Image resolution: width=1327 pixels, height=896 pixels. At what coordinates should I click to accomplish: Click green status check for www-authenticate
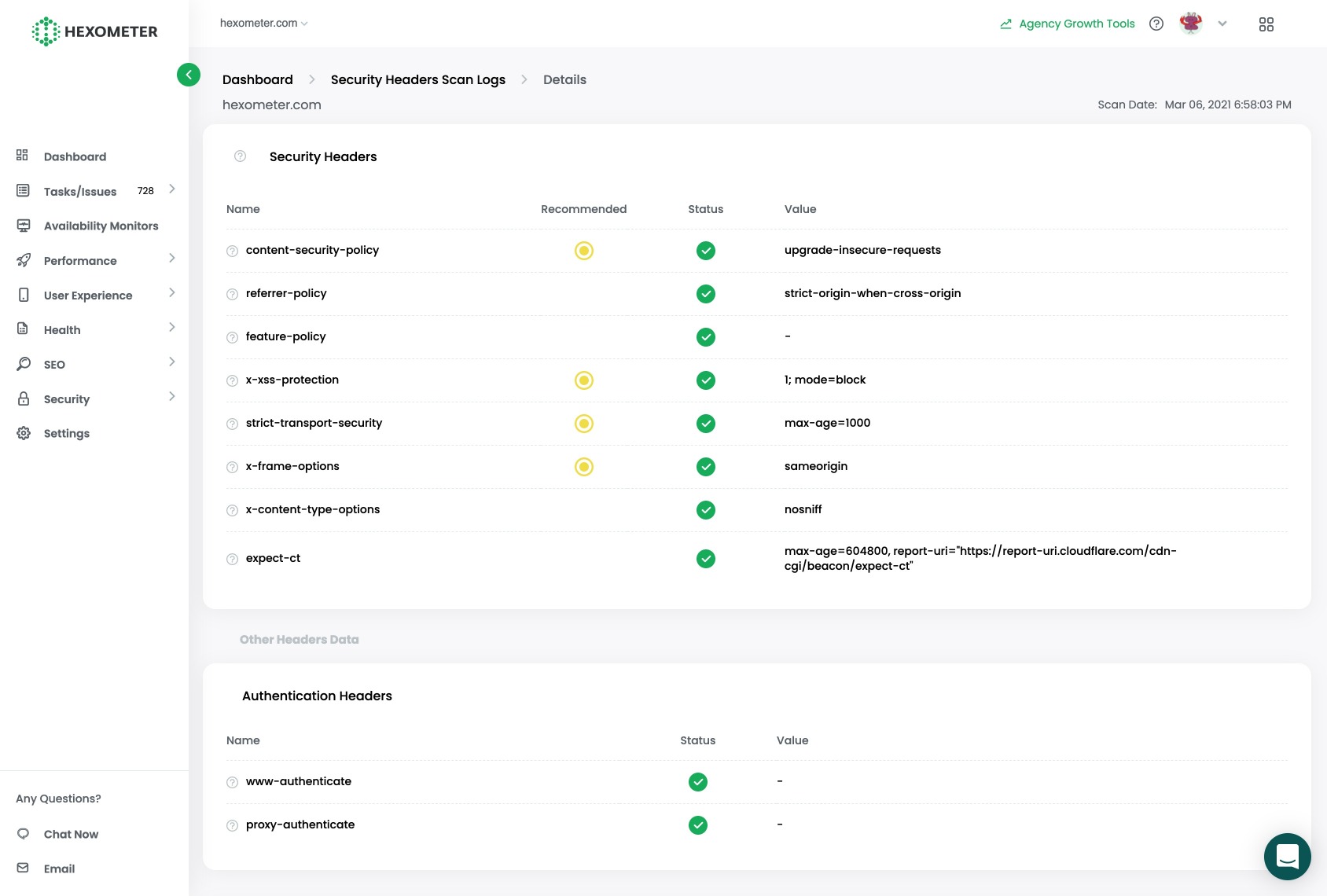coord(698,782)
